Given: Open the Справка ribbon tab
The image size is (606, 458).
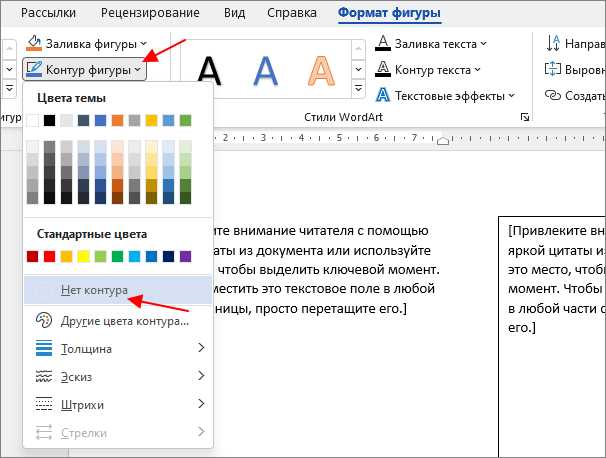Looking at the screenshot, I should tap(292, 13).
